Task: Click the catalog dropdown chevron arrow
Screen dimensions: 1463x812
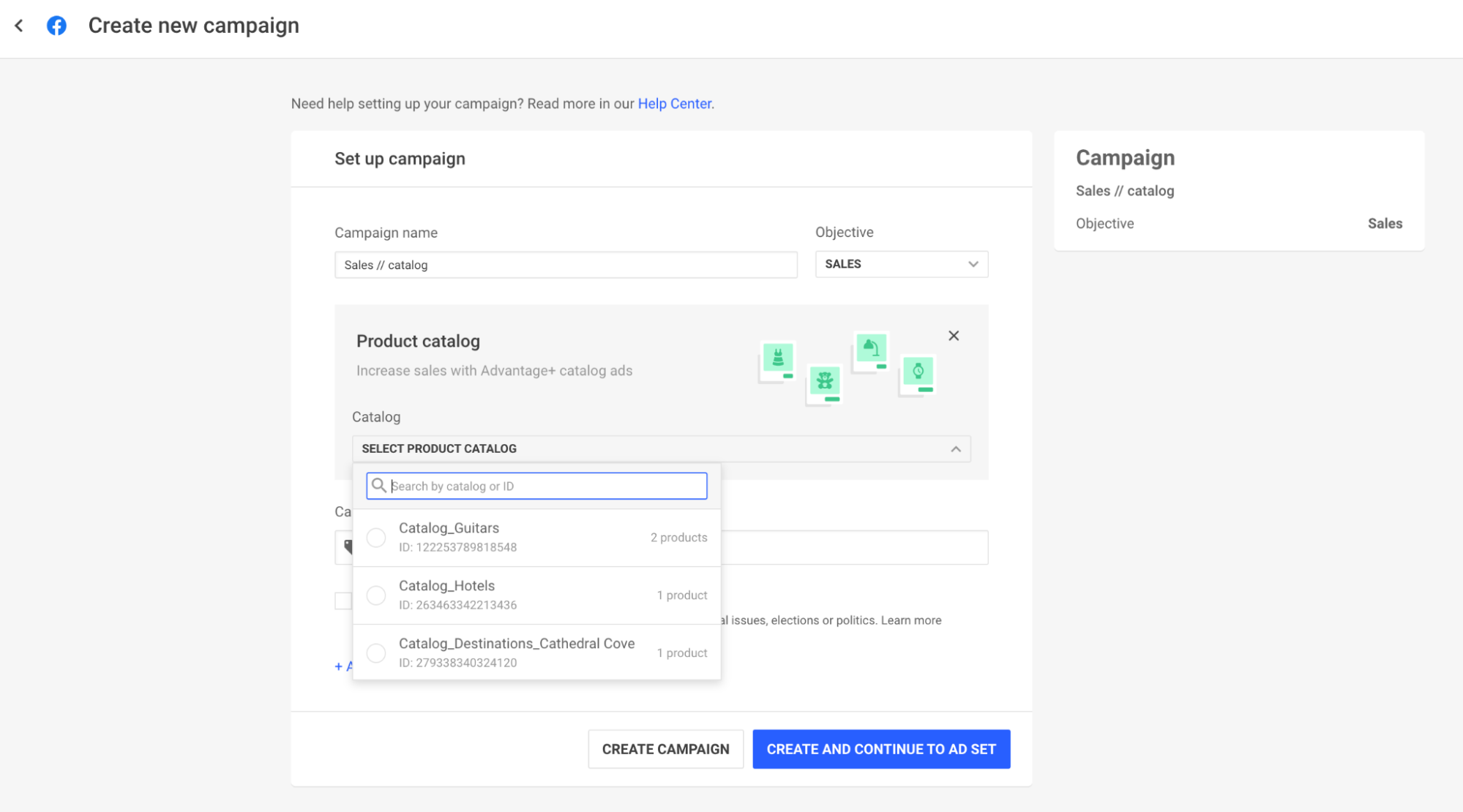Action: click(x=955, y=449)
